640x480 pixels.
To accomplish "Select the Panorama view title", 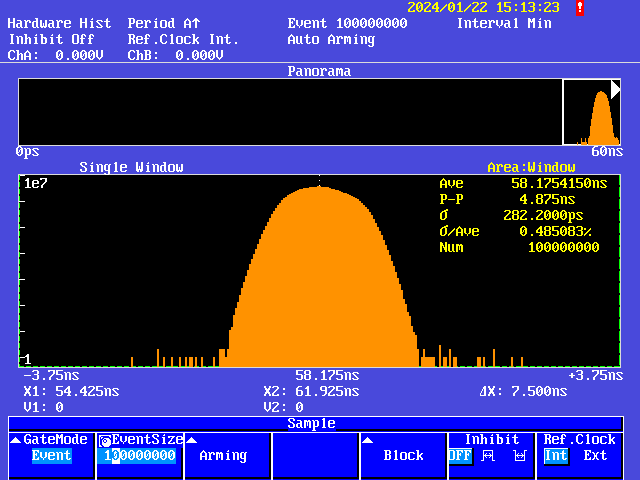I will [319, 71].
